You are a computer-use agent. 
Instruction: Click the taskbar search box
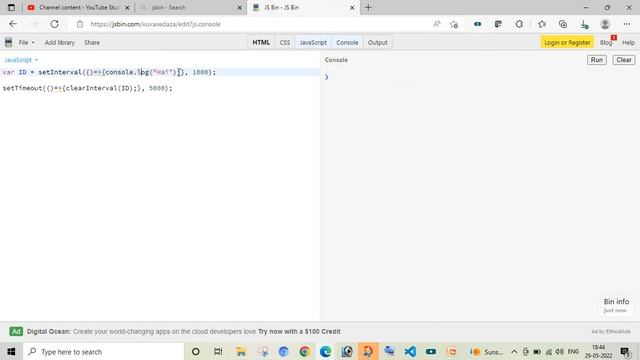click(x=104, y=351)
